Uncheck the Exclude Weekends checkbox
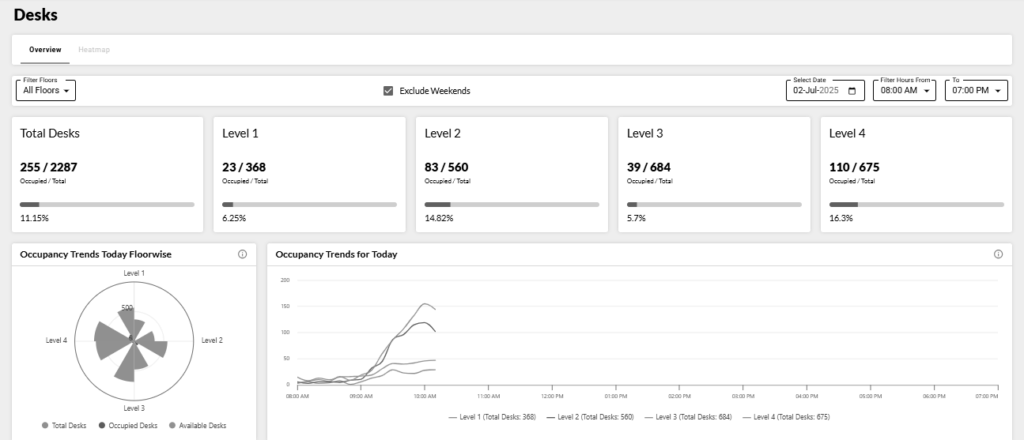This screenshot has width=1024, height=440. coord(388,91)
